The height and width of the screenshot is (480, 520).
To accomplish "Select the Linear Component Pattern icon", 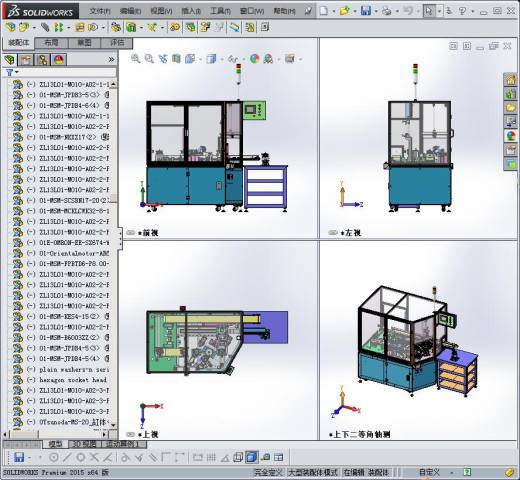I will [x=59, y=27].
